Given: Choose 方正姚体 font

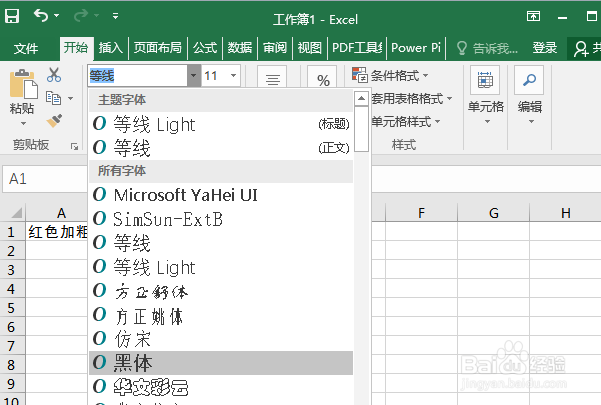Looking at the screenshot, I should click(221, 315).
